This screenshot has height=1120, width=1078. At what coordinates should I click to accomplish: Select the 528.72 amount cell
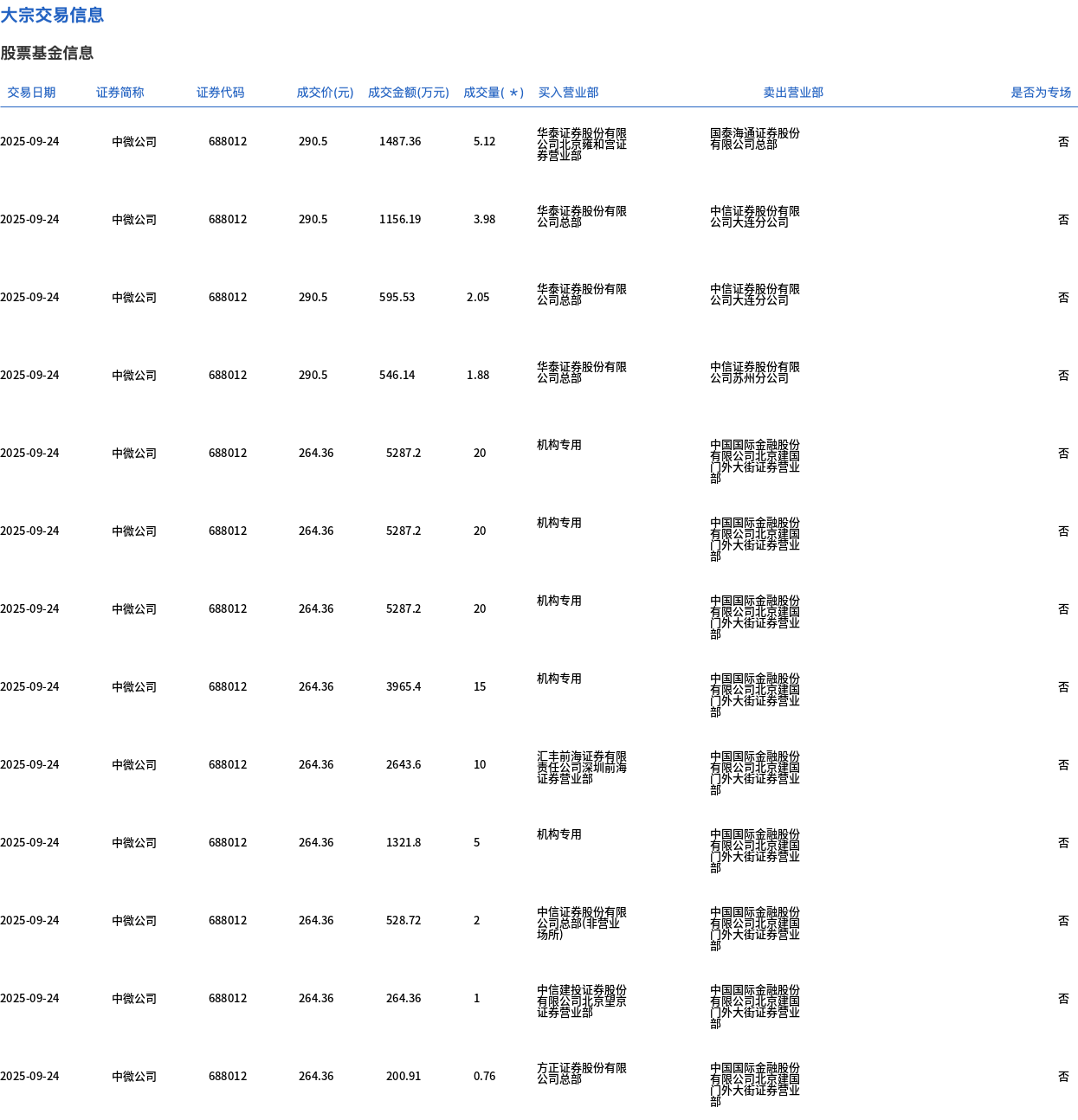(x=403, y=920)
